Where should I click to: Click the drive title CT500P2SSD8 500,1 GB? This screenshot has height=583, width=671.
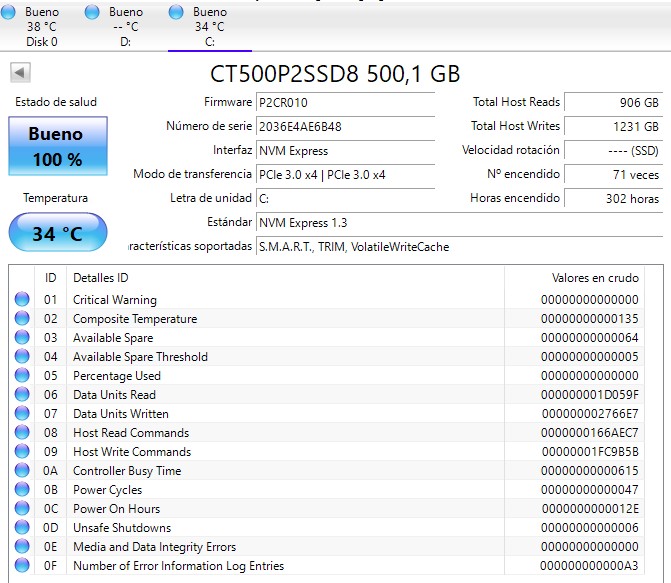click(335, 74)
